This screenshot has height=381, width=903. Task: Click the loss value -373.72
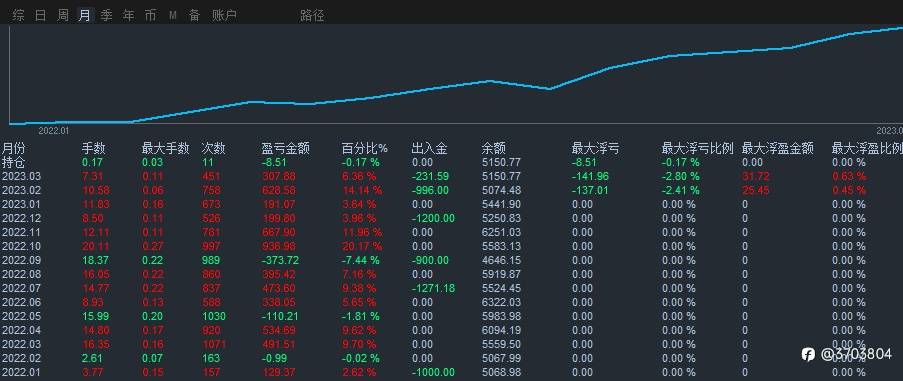pos(281,260)
